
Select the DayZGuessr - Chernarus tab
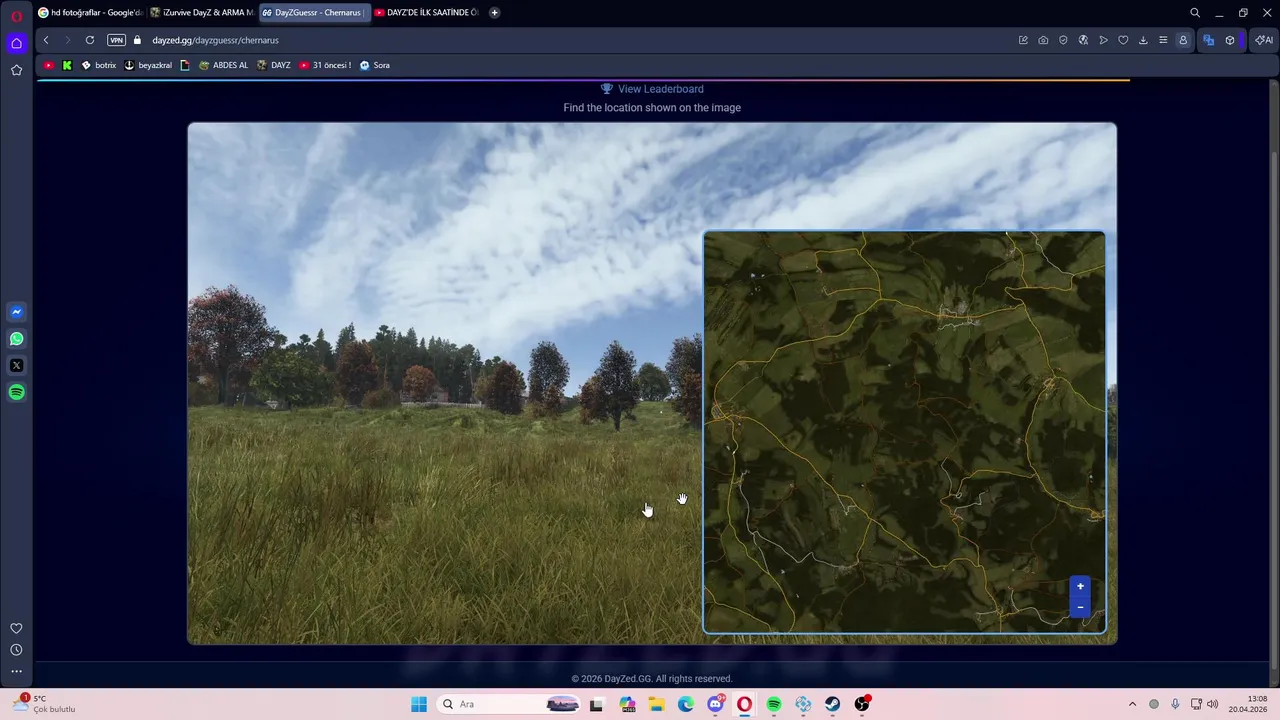[x=314, y=13]
